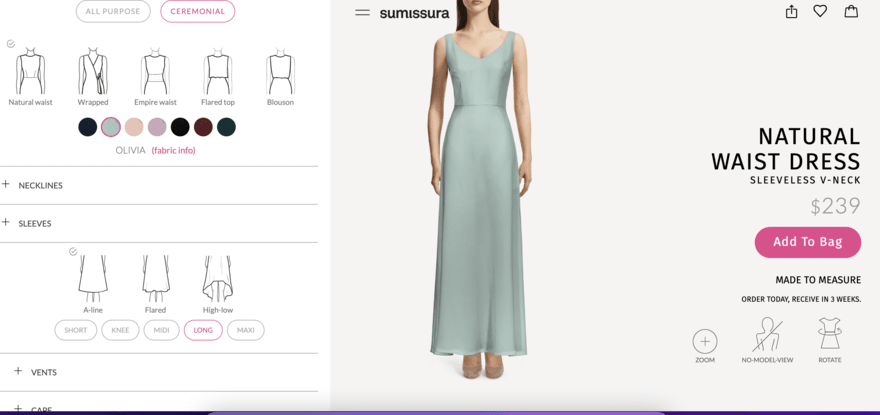Image resolution: width=880 pixels, height=415 pixels.
Task: Open the fabric info link
Action: (173, 151)
